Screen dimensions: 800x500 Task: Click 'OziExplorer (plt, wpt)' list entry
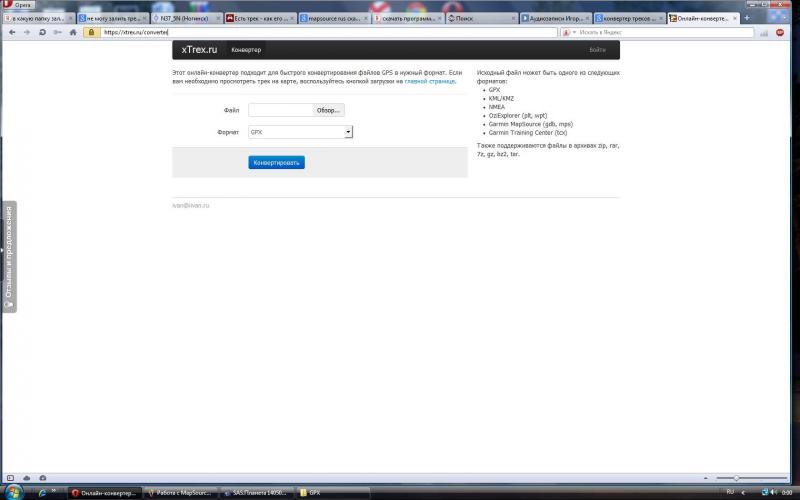[x=518, y=116]
